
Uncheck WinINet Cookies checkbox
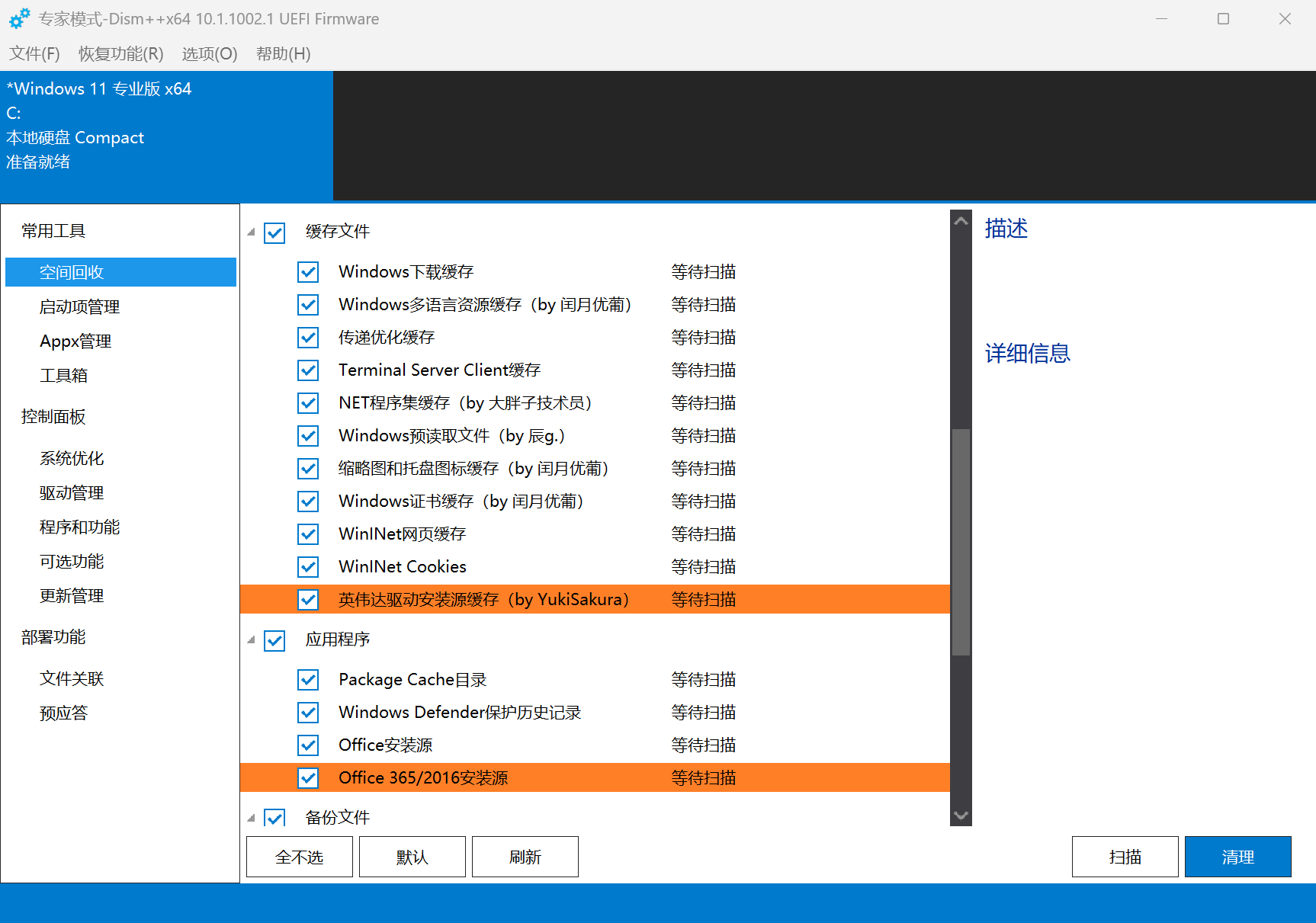[308, 567]
